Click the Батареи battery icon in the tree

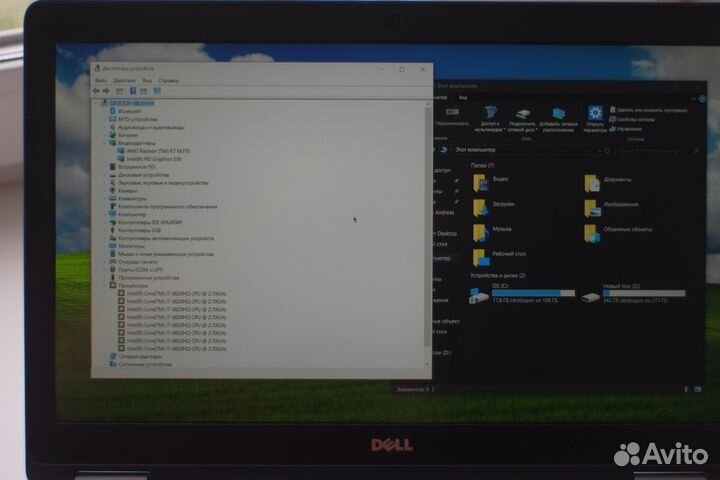click(112, 135)
